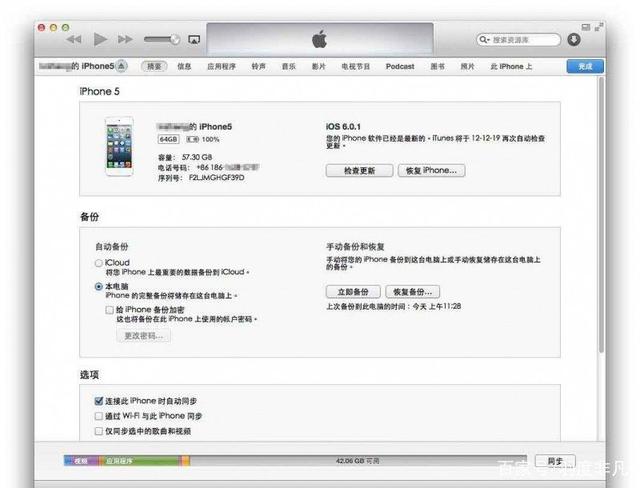
Task: Select the iCloud backup radio button
Action: tap(98, 262)
